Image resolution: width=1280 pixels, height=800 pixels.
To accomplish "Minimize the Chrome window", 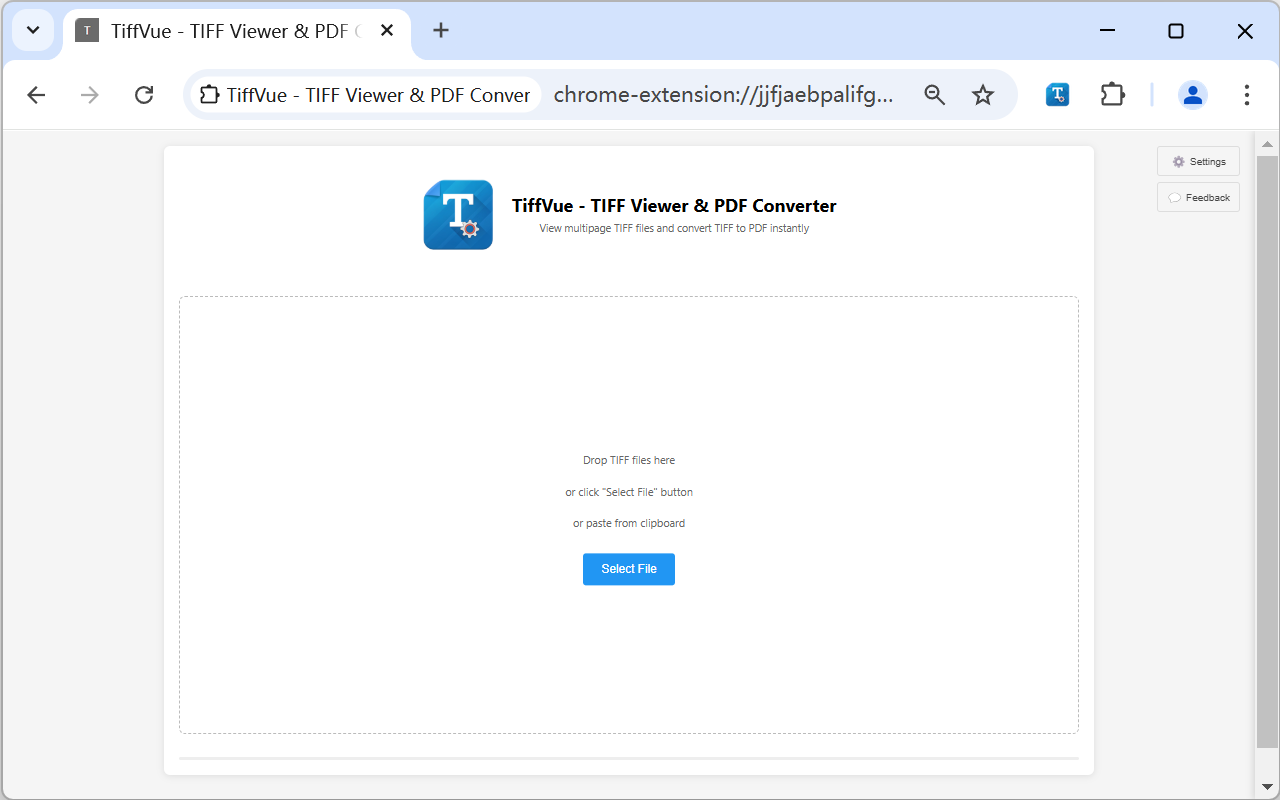I will (x=1107, y=31).
